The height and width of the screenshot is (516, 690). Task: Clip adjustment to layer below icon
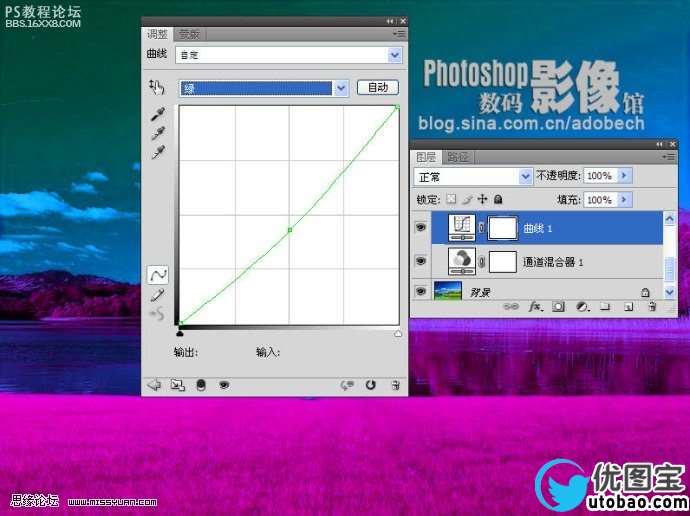tap(201, 385)
